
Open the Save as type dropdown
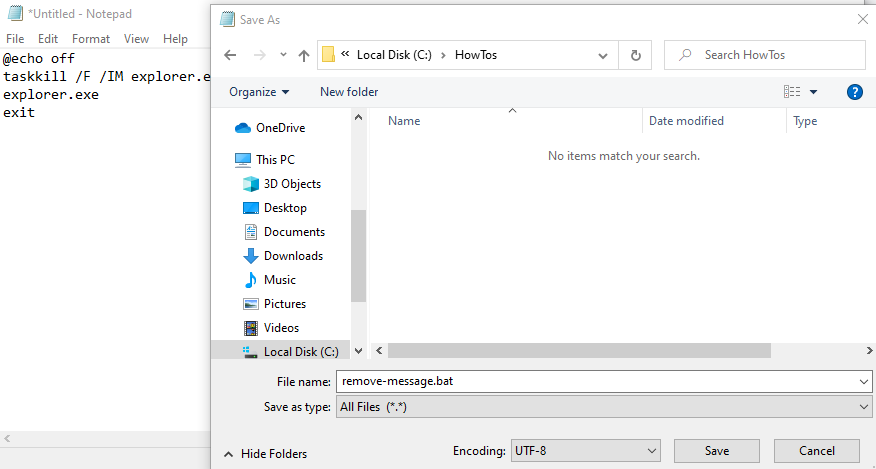click(604, 407)
